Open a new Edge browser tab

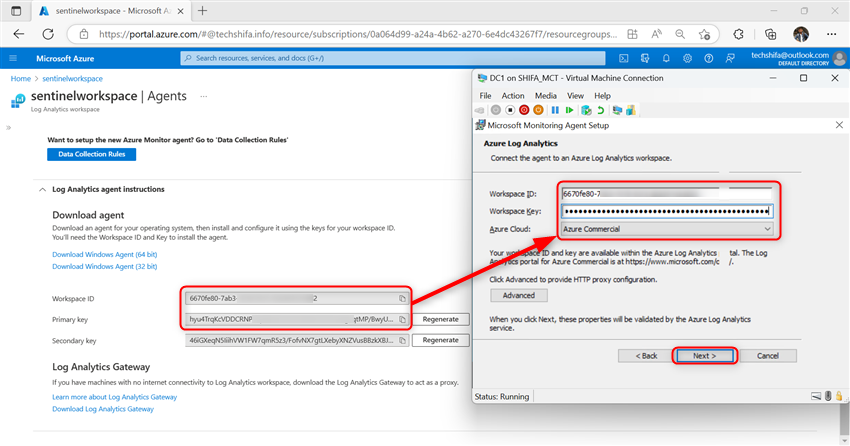202,11
